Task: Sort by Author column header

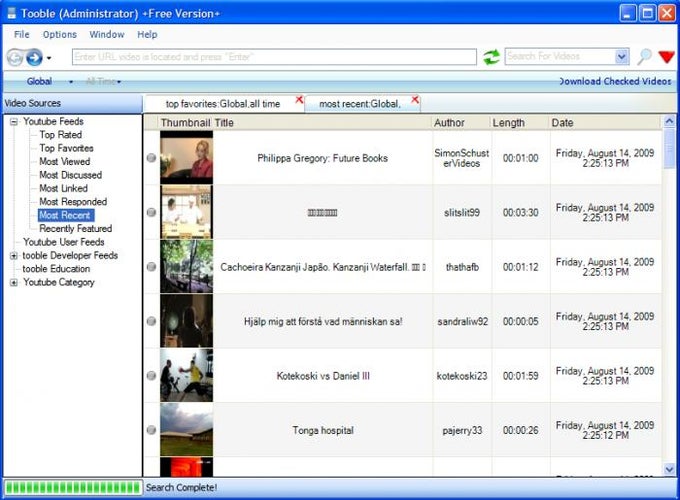Action: (x=461, y=123)
